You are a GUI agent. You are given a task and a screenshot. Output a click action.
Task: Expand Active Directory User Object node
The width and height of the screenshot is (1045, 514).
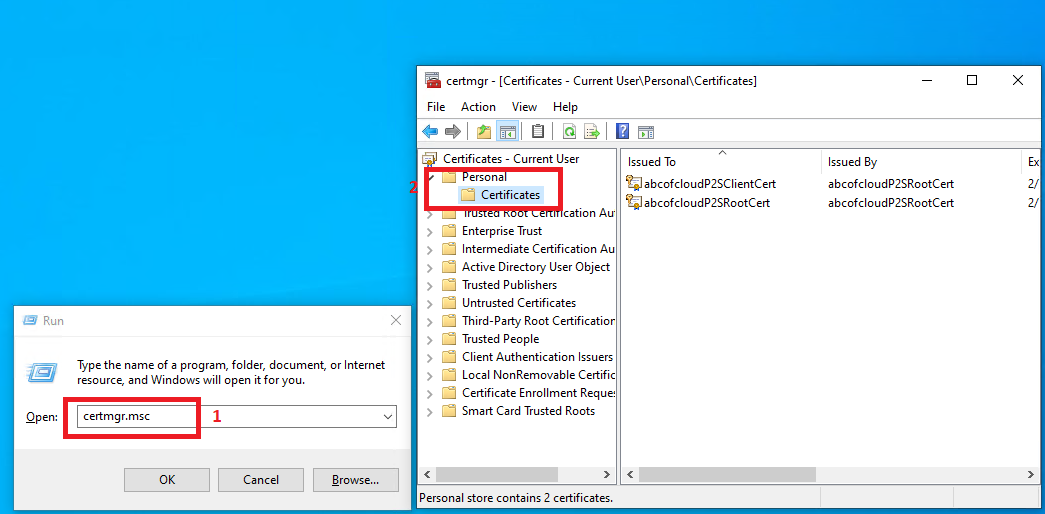pyautogui.click(x=430, y=267)
